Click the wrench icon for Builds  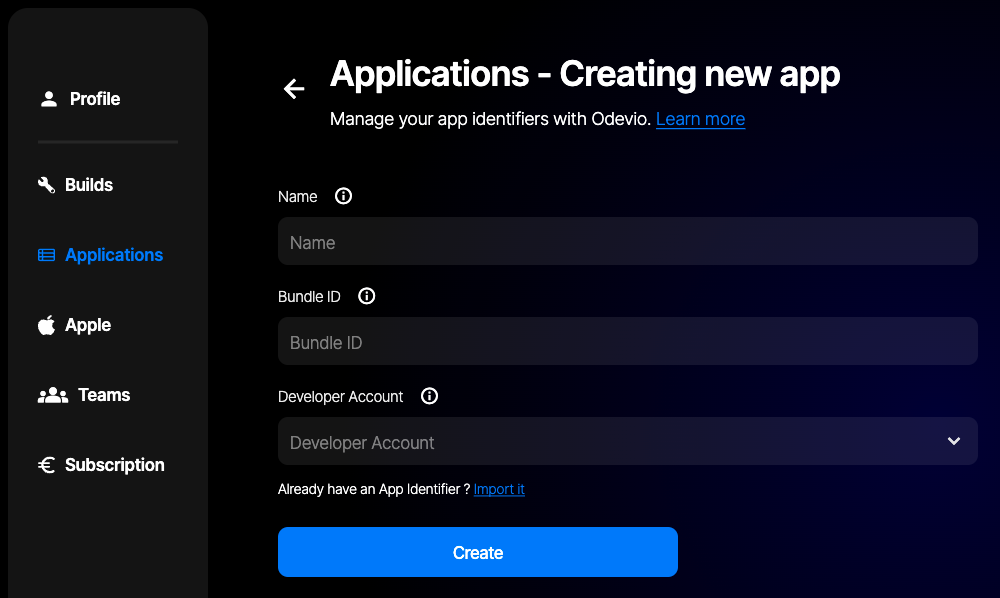46,185
